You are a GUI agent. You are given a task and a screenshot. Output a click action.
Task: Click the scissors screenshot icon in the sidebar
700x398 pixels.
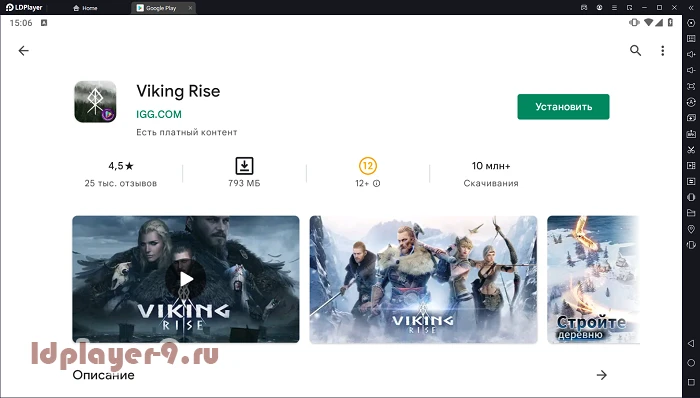(x=691, y=149)
